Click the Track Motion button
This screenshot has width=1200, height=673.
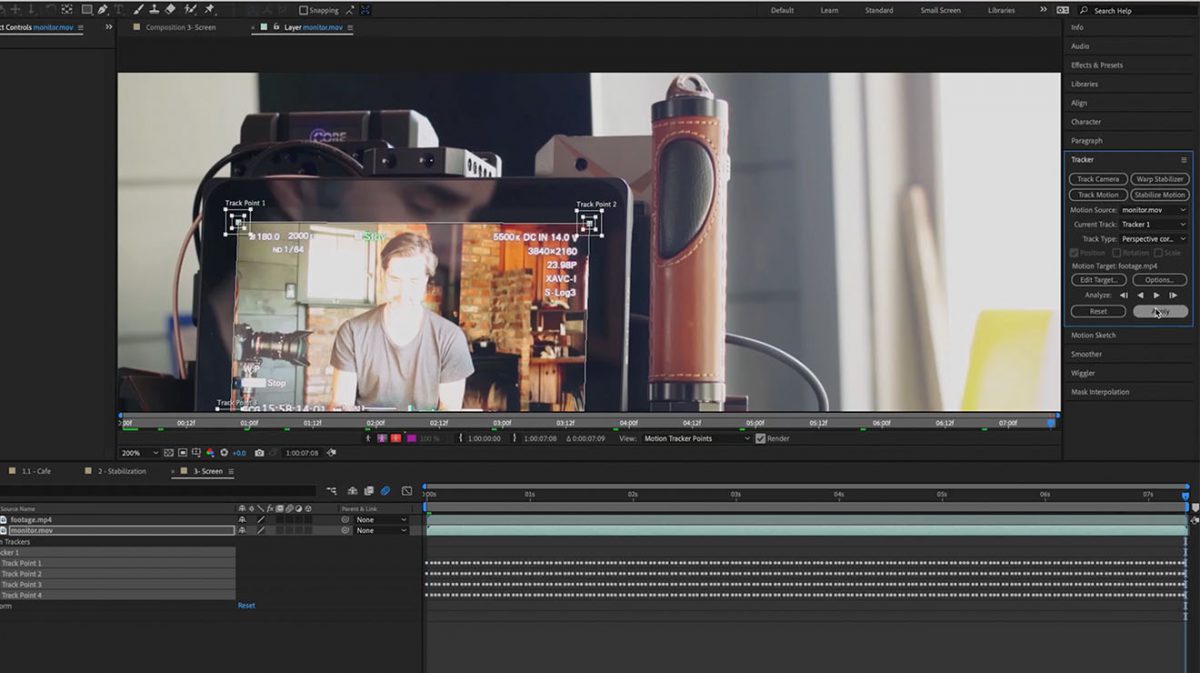[x=1098, y=195]
